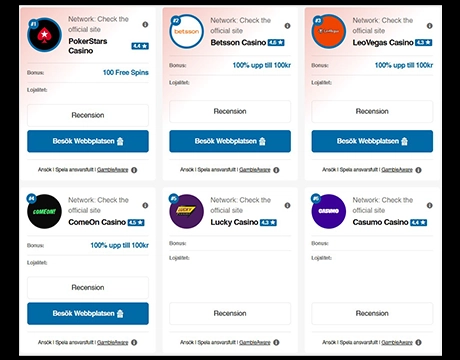Open info icon beside Betsson network text

click(287, 26)
